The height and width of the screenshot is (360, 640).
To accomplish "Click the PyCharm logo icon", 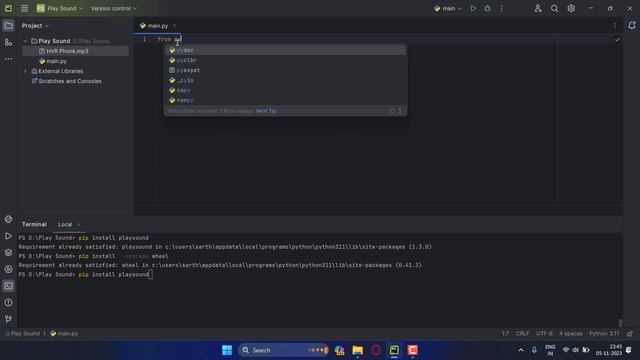I will (8, 8).
